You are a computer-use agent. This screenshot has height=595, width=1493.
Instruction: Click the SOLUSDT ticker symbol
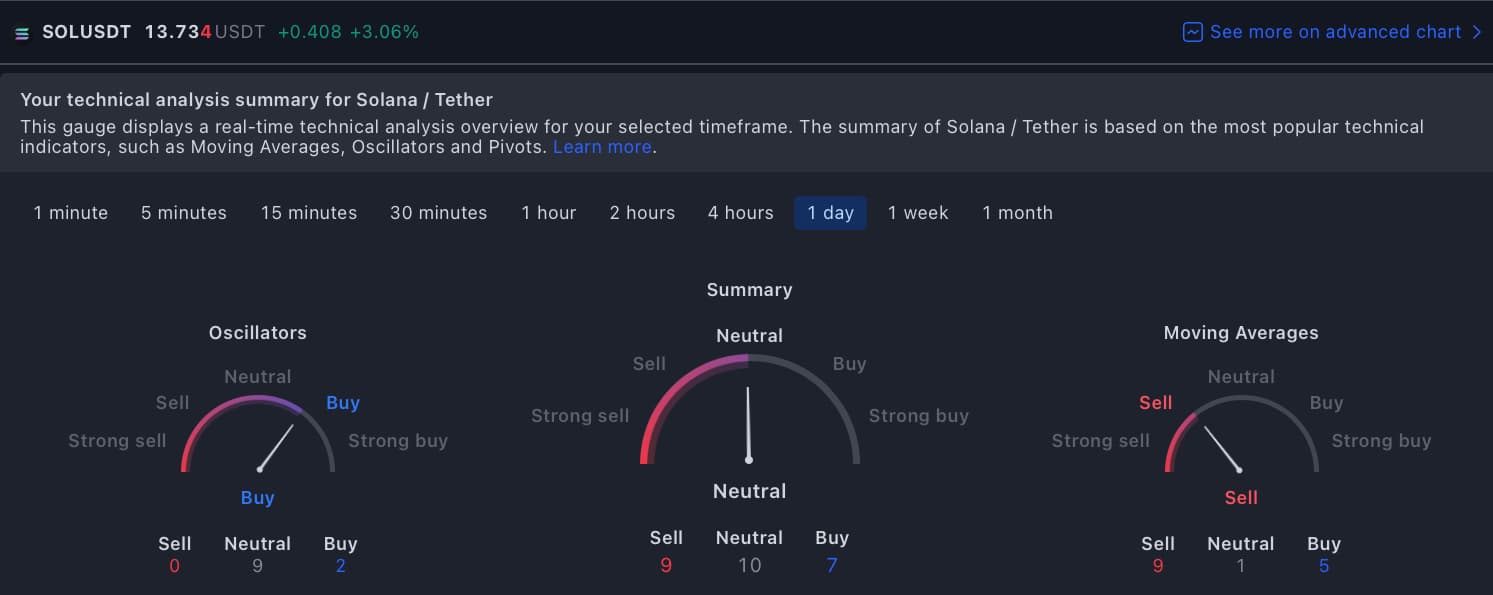[x=86, y=31]
